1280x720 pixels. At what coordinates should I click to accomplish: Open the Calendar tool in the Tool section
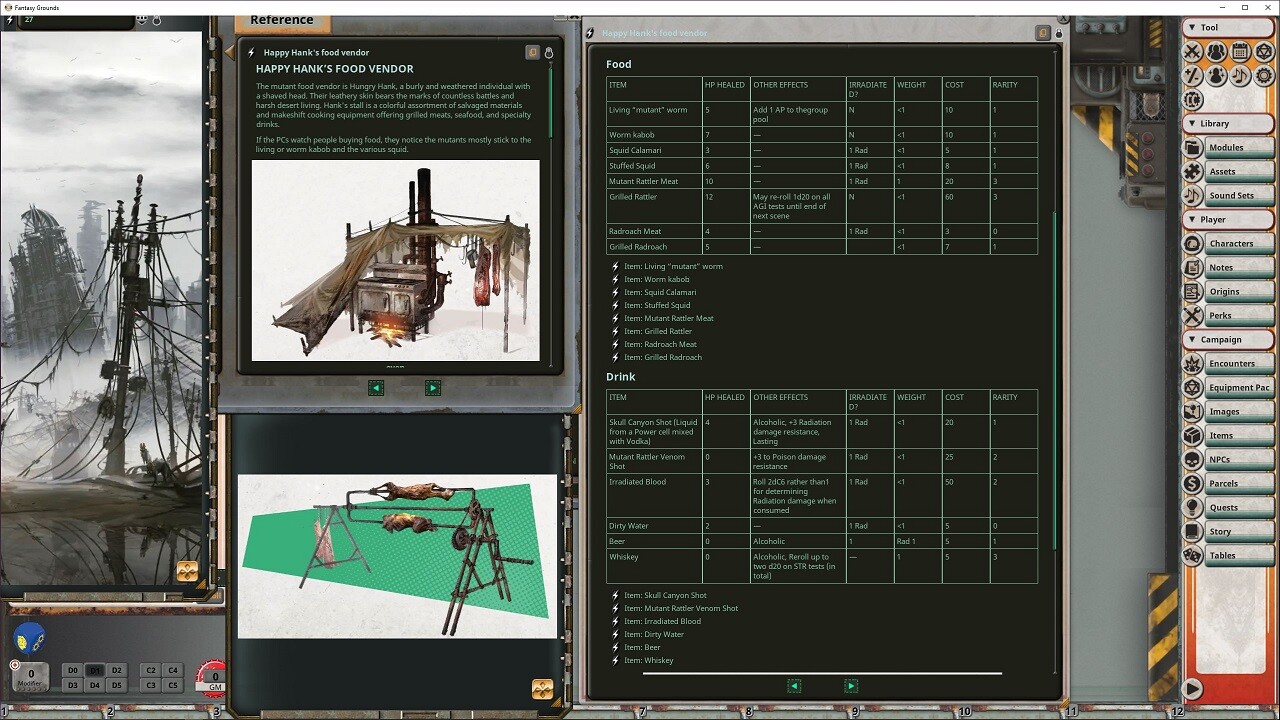[x=1238, y=49]
